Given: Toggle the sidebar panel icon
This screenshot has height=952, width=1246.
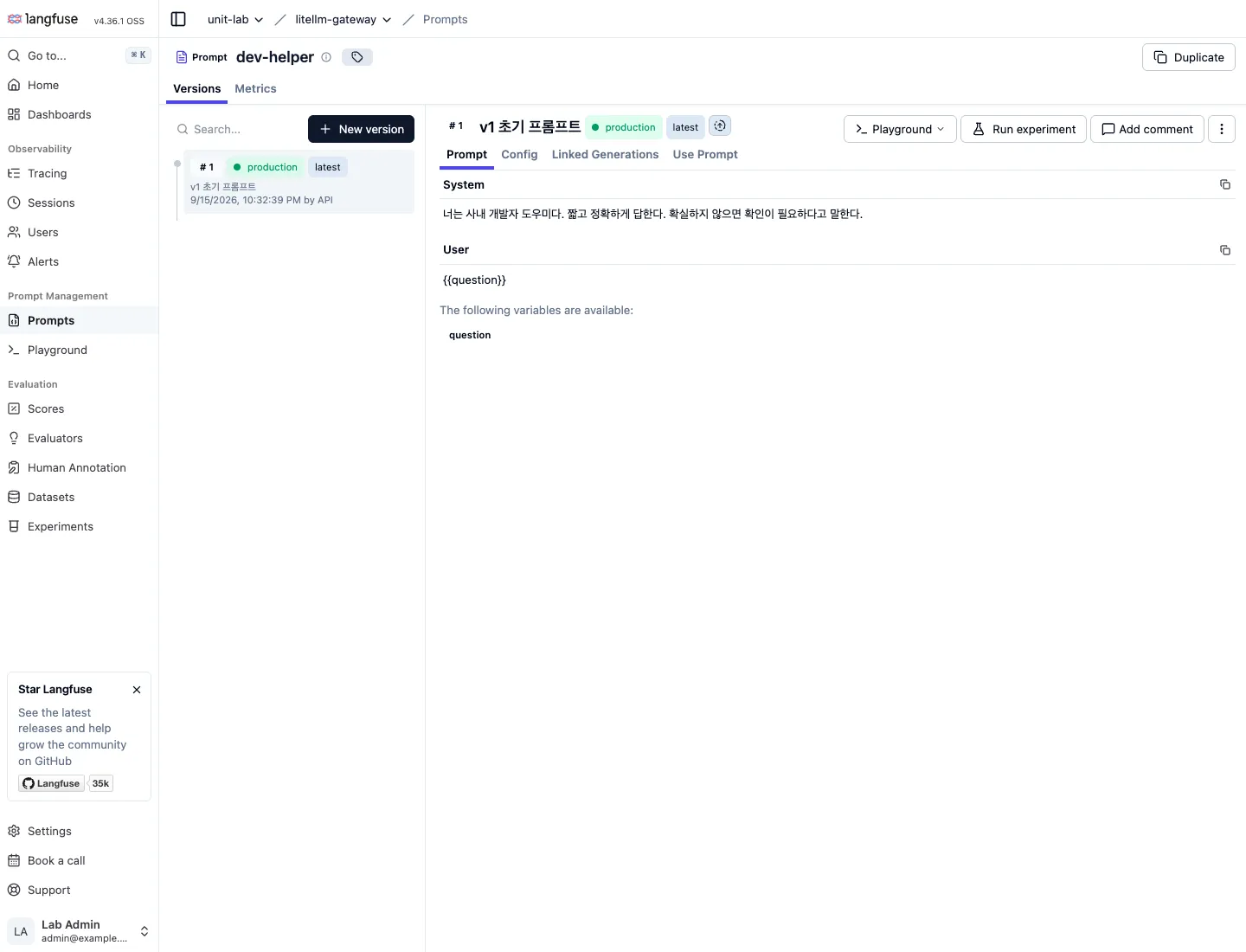Looking at the screenshot, I should point(178,19).
